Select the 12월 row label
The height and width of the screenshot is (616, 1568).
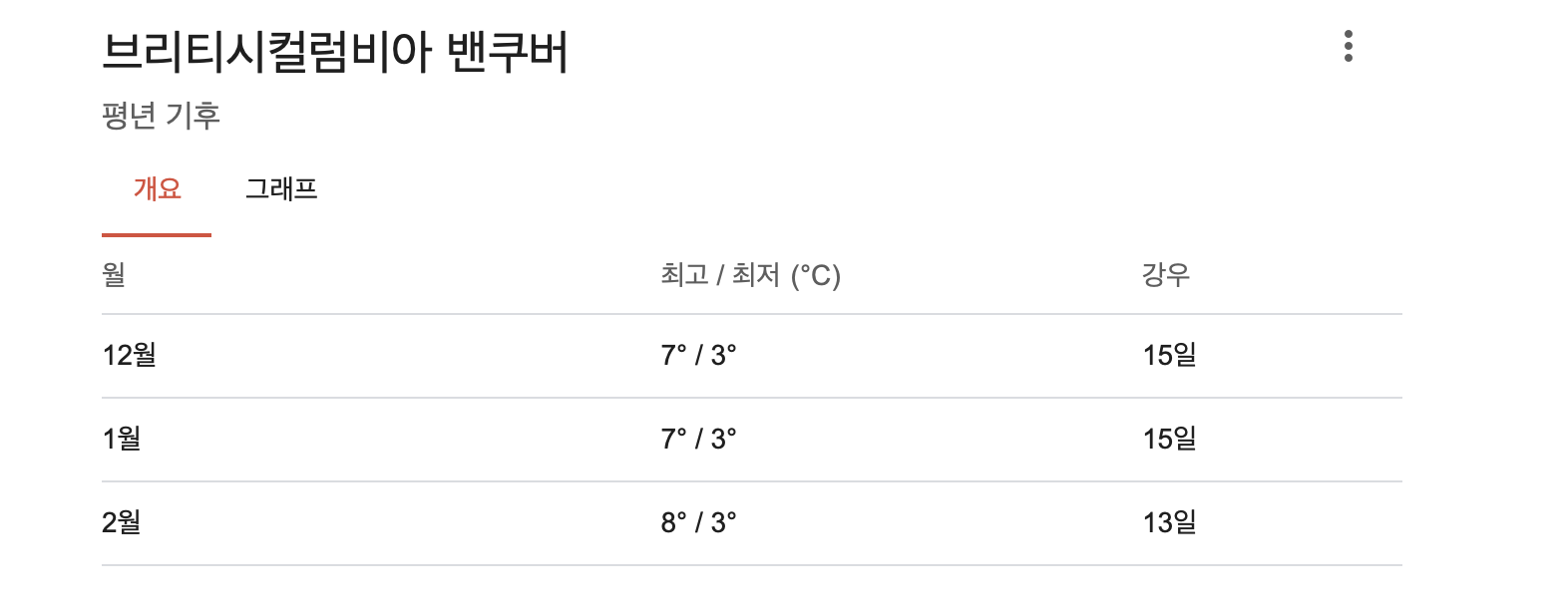point(130,355)
